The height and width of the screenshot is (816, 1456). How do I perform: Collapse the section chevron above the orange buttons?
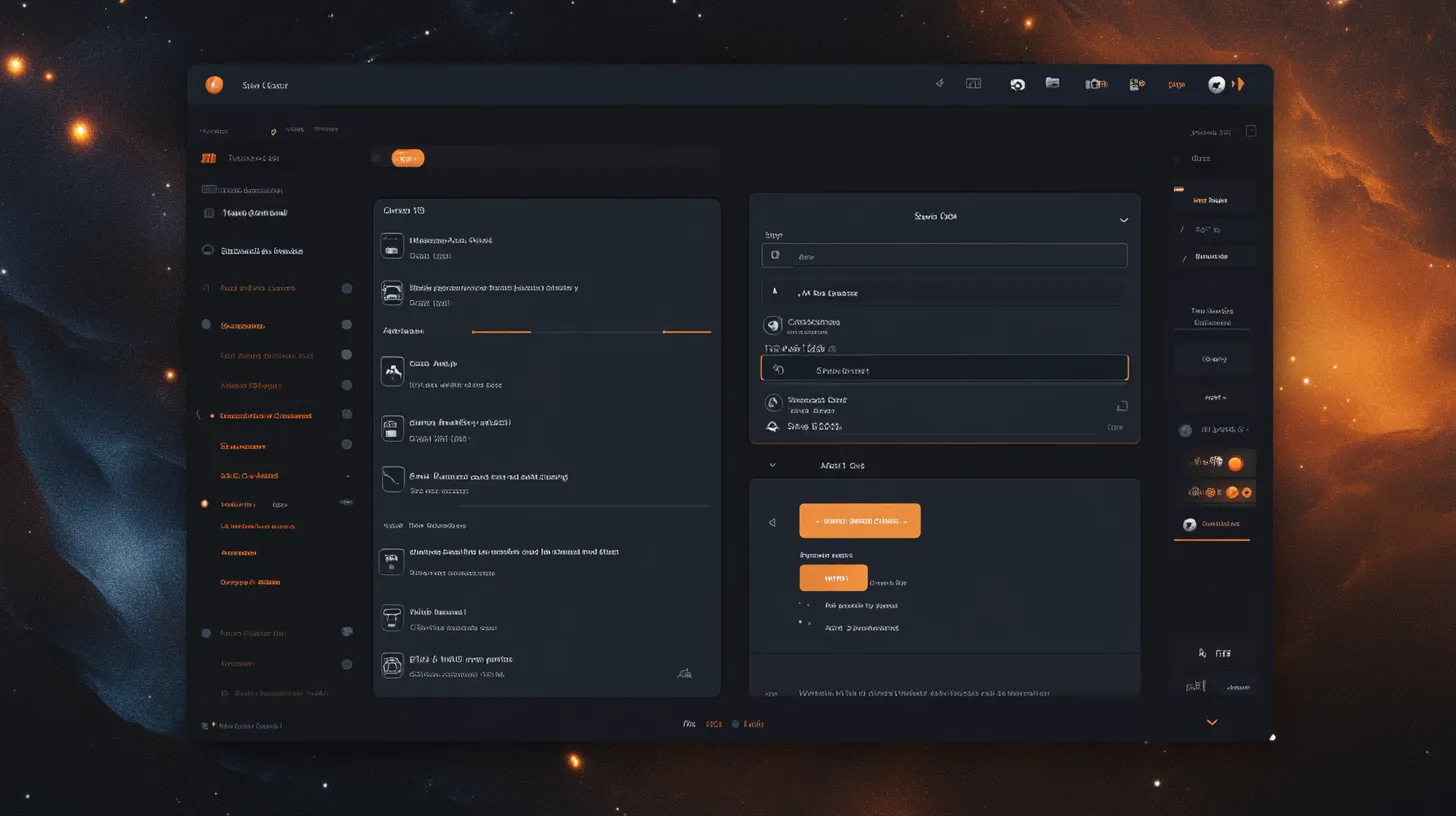tap(772, 465)
